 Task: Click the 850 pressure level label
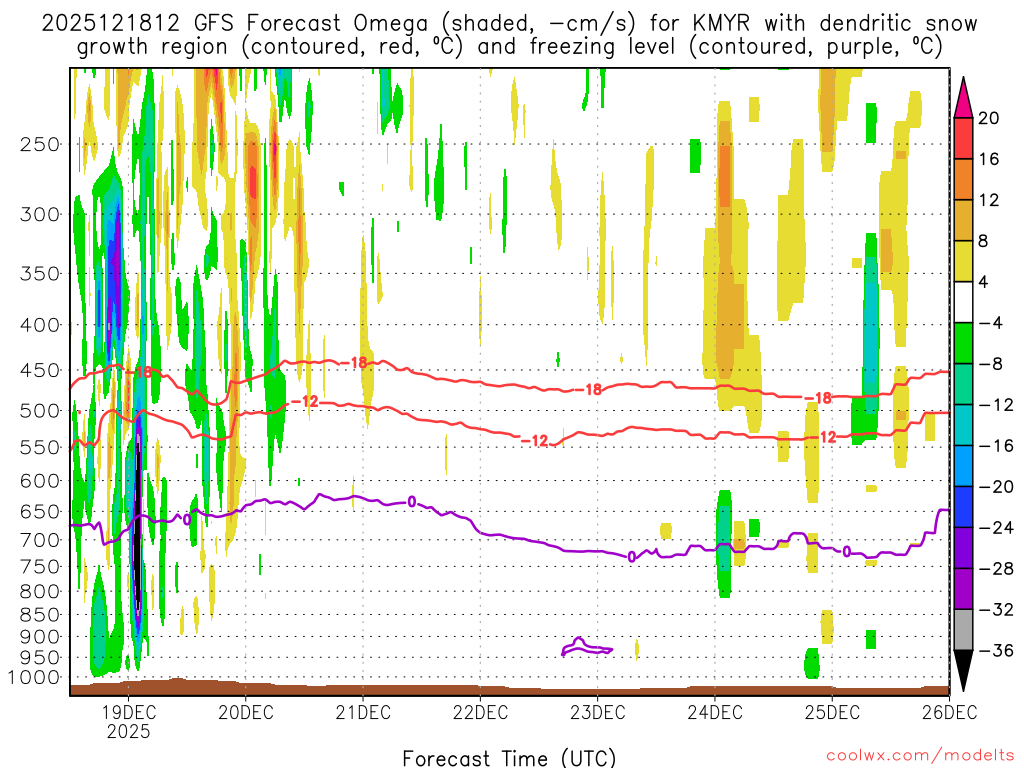coord(40,615)
